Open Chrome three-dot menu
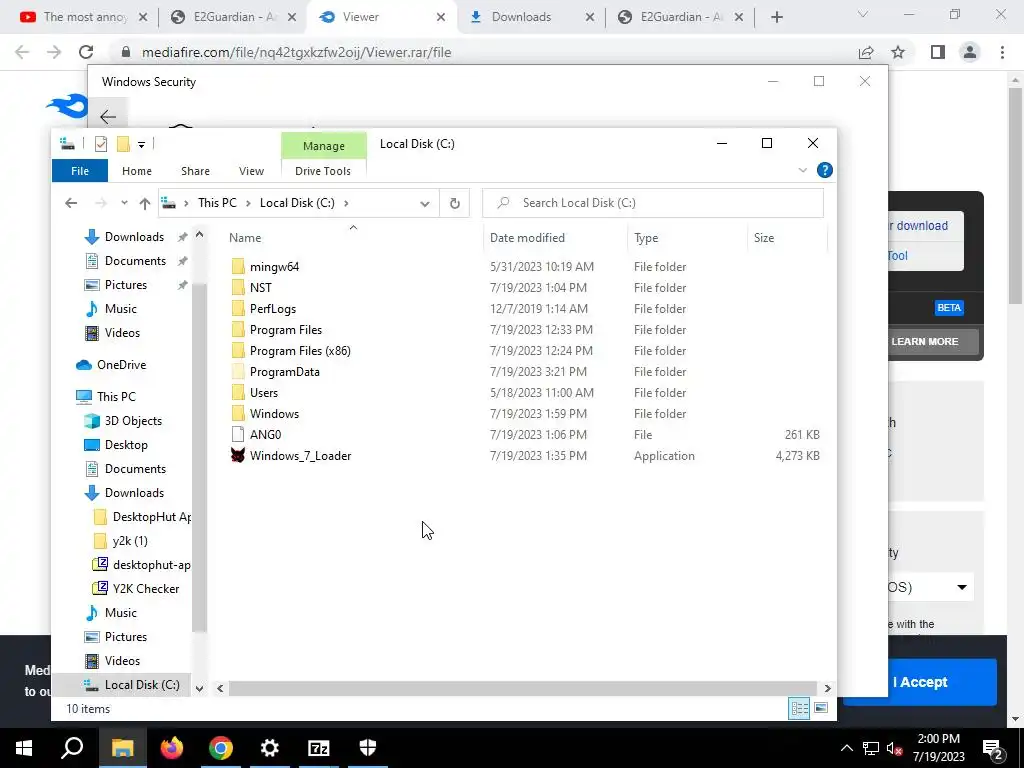This screenshot has height=768, width=1024. [1002, 52]
